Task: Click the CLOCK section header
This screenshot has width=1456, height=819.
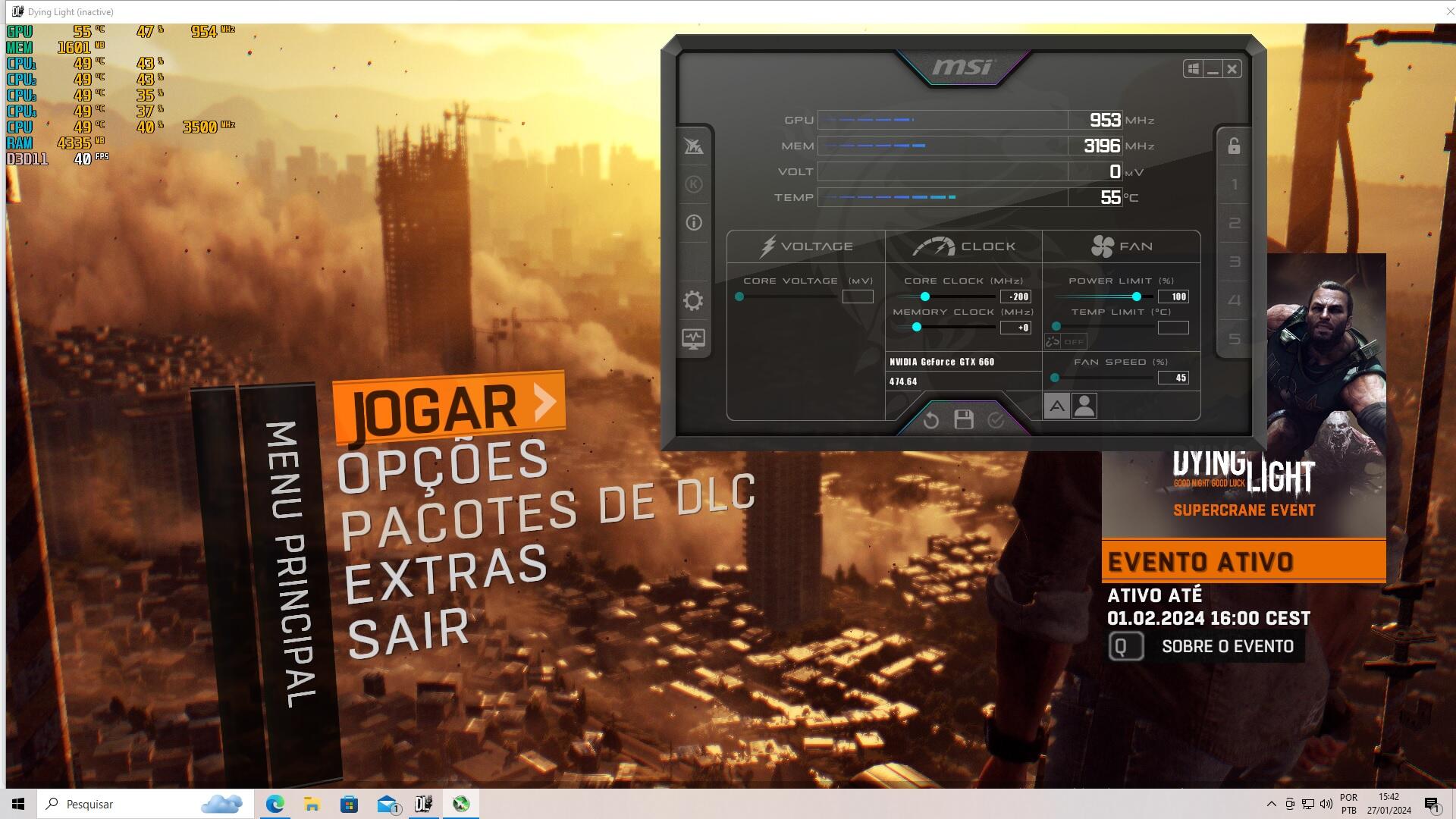Action: pos(964,246)
